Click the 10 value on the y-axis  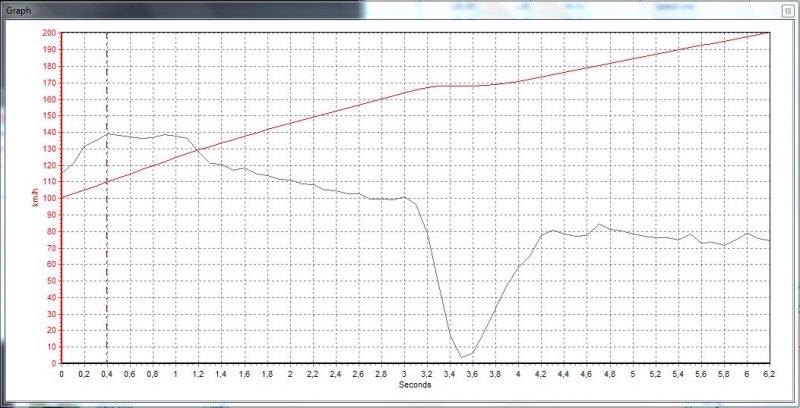[52, 347]
